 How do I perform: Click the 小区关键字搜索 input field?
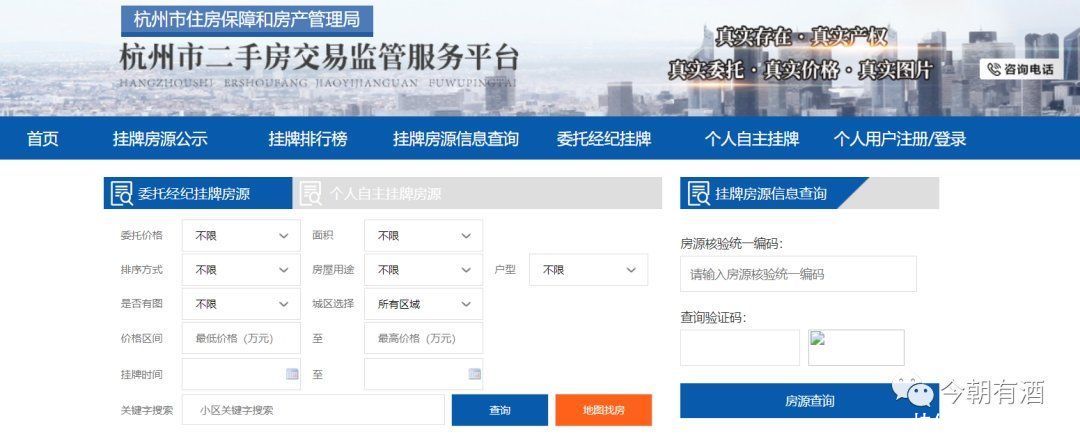(x=313, y=410)
